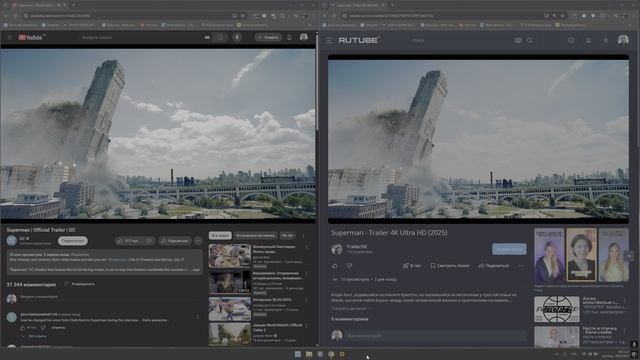Viewport: 640px width, 360px height.
Task: Open Rutube video more options ellipsis
Action: tap(521, 266)
